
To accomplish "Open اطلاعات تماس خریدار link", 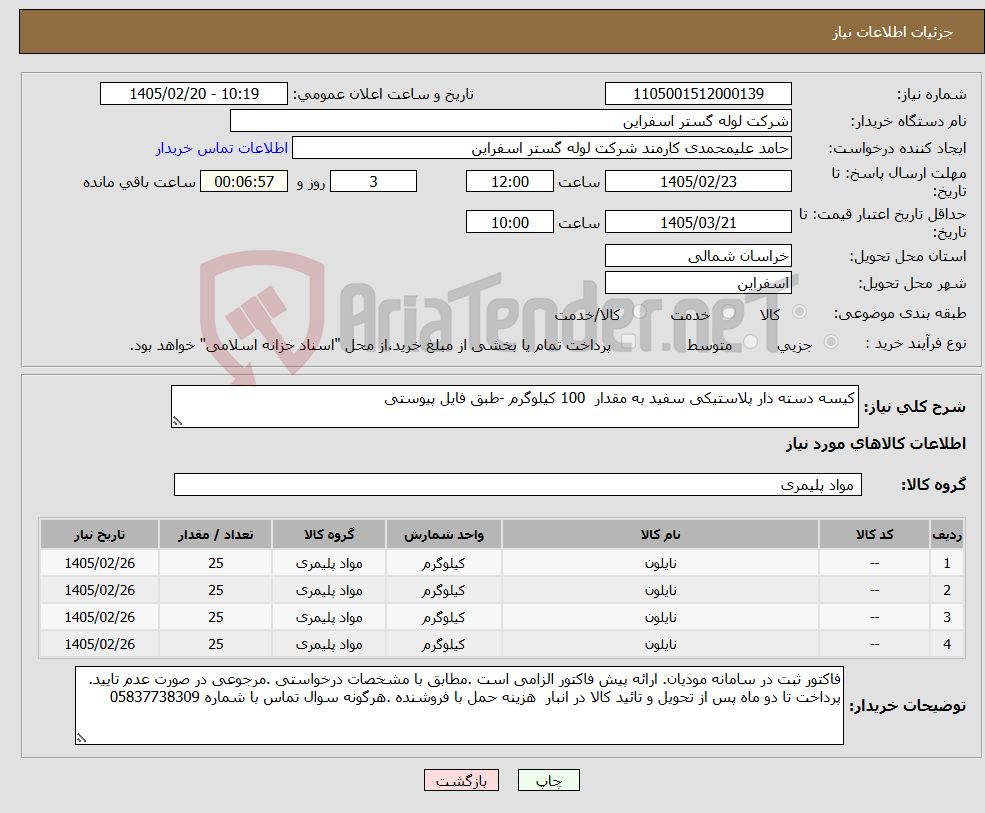I will point(222,148).
